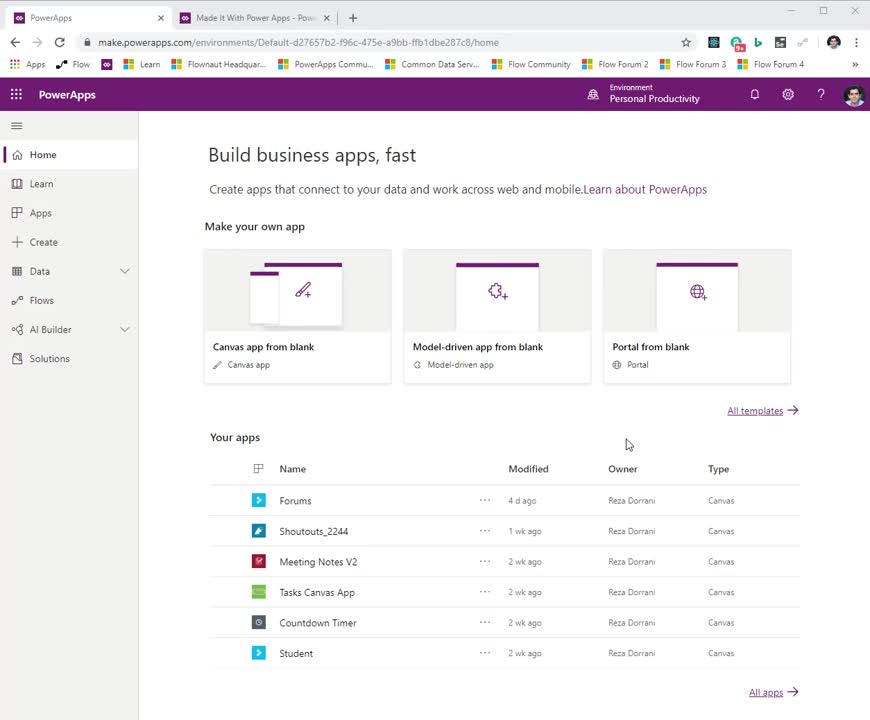Image resolution: width=870 pixels, height=720 pixels.
Task: Click the Countdown Timer app icon
Action: coord(259,622)
